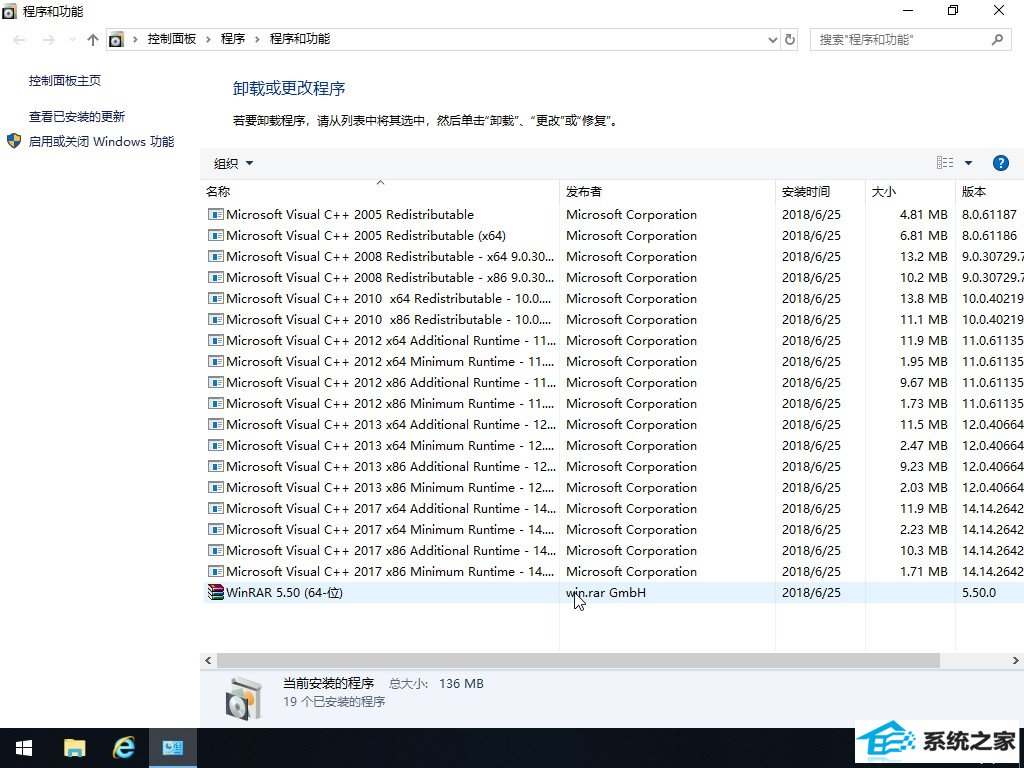Click the Control Panel taskbar button
Viewport: 1024px width, 768px height.
pyautogui.click(x=173, y=748)
